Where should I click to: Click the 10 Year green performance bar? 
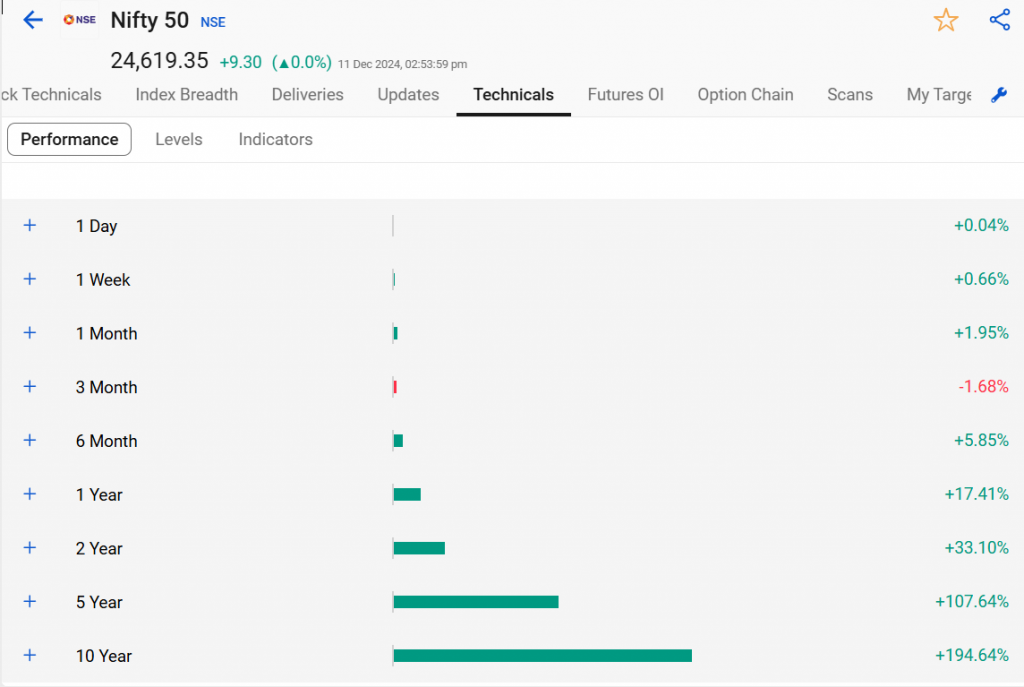[543, 655]
